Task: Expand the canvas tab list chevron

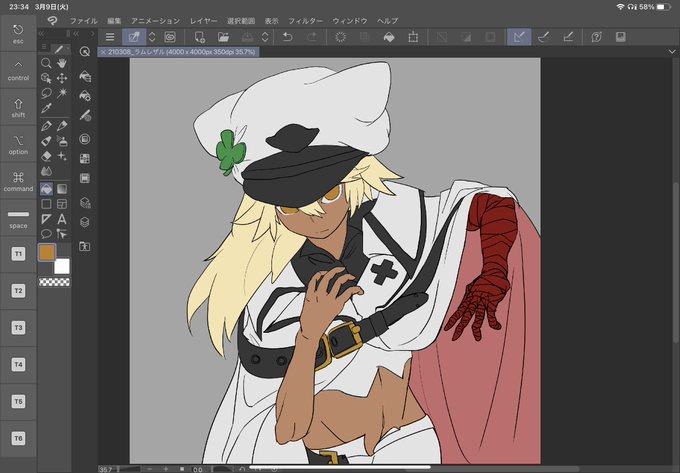Action: tap(672, 52)
